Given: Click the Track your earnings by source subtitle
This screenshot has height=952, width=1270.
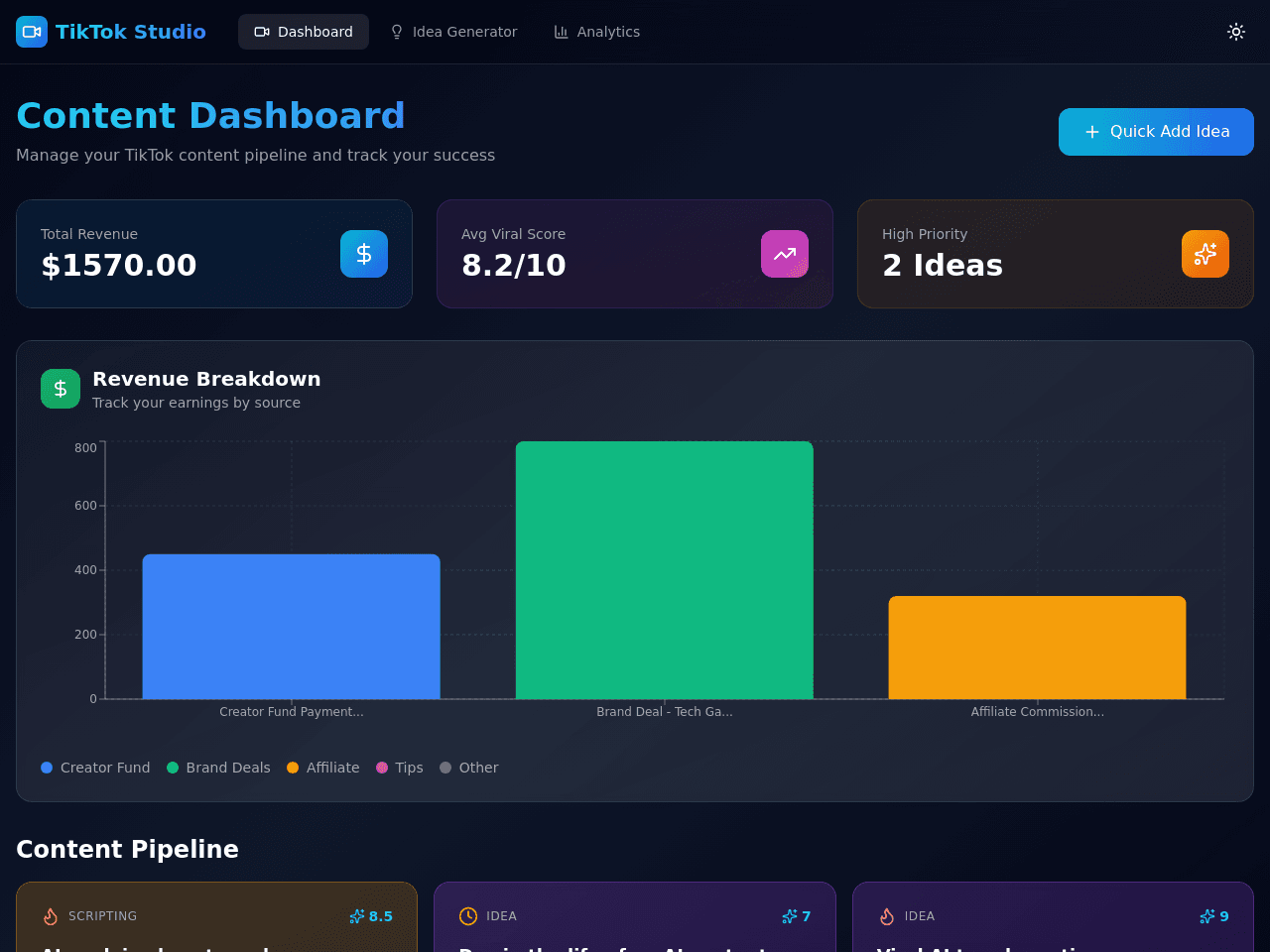Looking at the screenshot, I should [x=196, y=403].
